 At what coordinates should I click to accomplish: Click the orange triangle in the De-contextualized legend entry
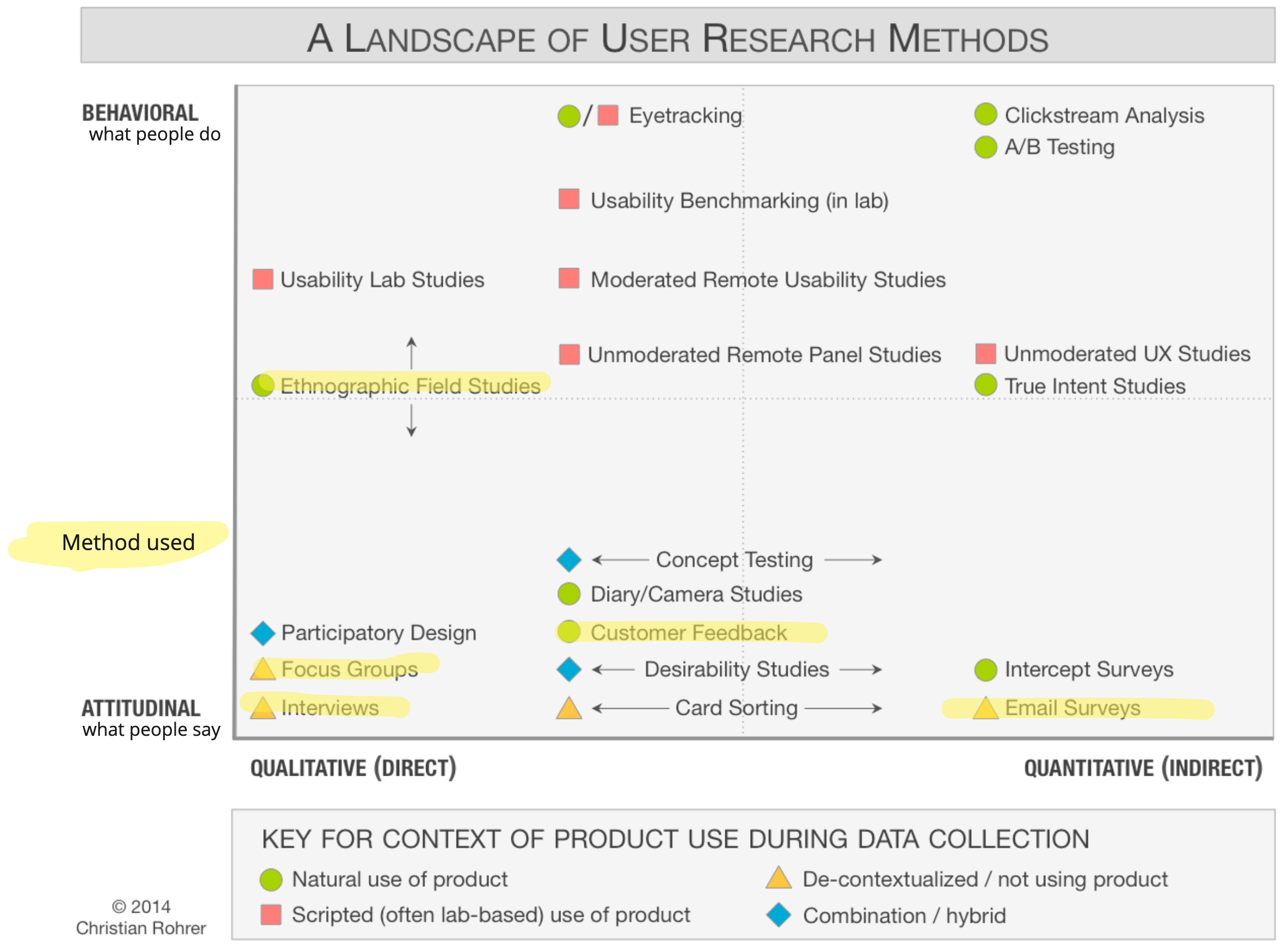click(x=778, y=878)
